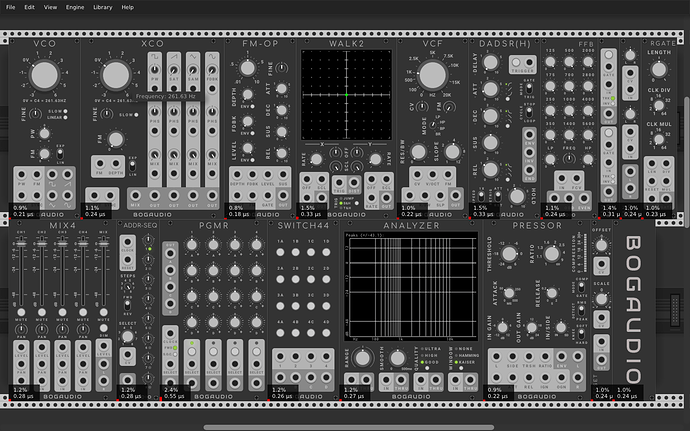
Task: Click the XCO square wave PW knob
Action: tap(154, 70)
